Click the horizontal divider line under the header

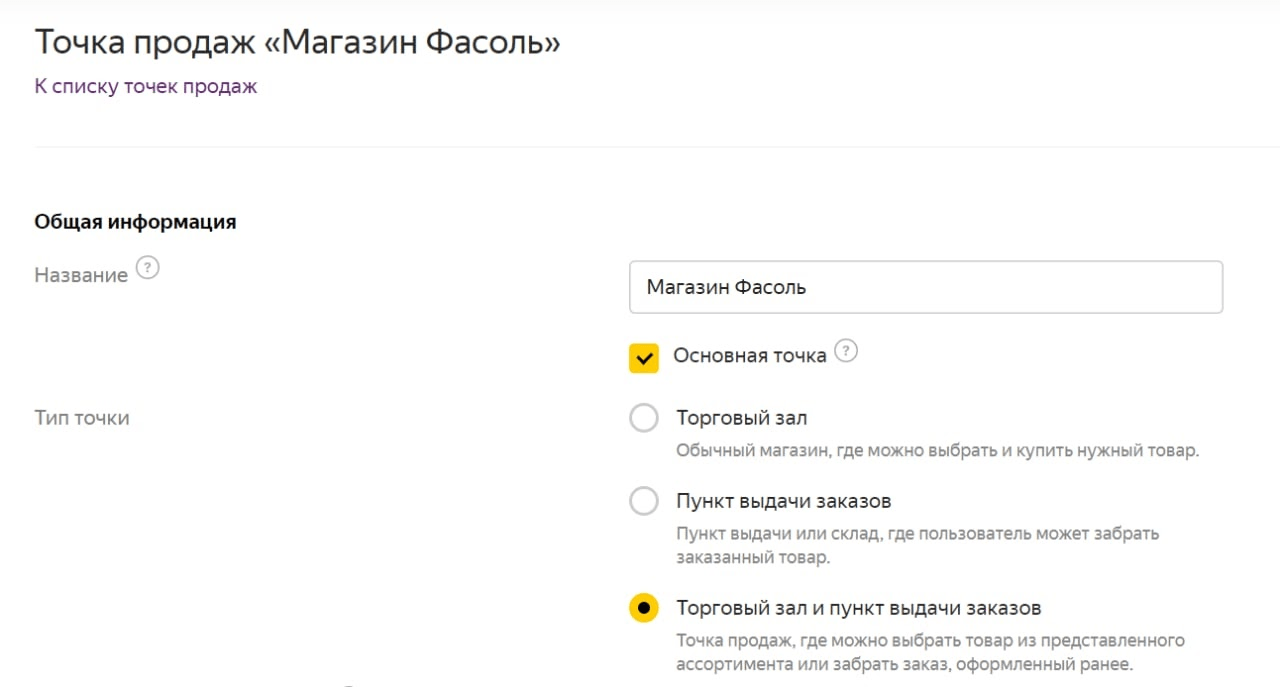[640, 148]
